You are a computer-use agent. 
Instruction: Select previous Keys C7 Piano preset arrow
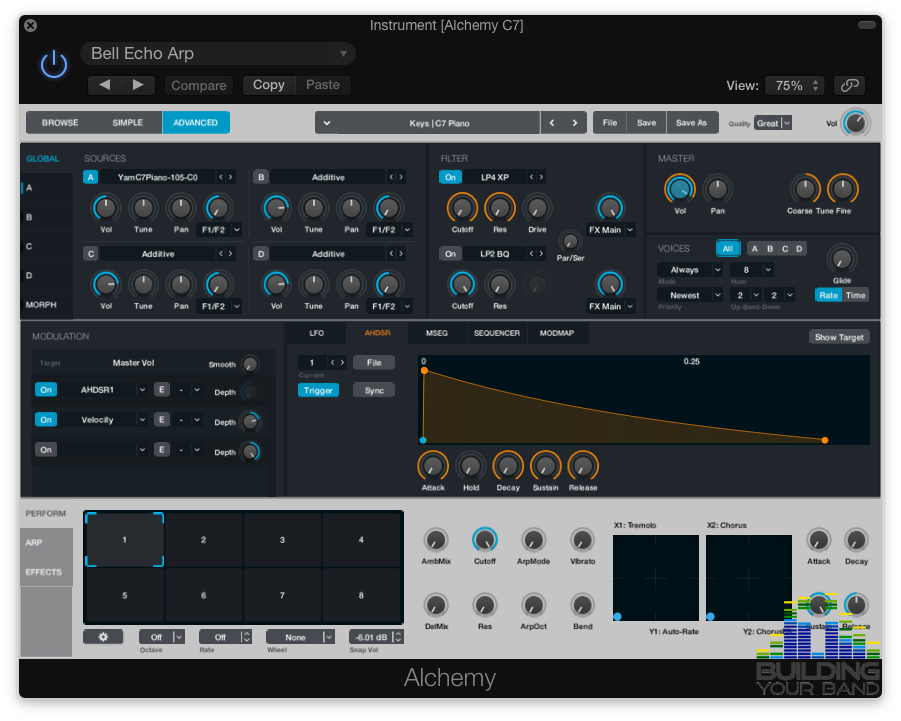pyautogui.click(x=552, y=123)
